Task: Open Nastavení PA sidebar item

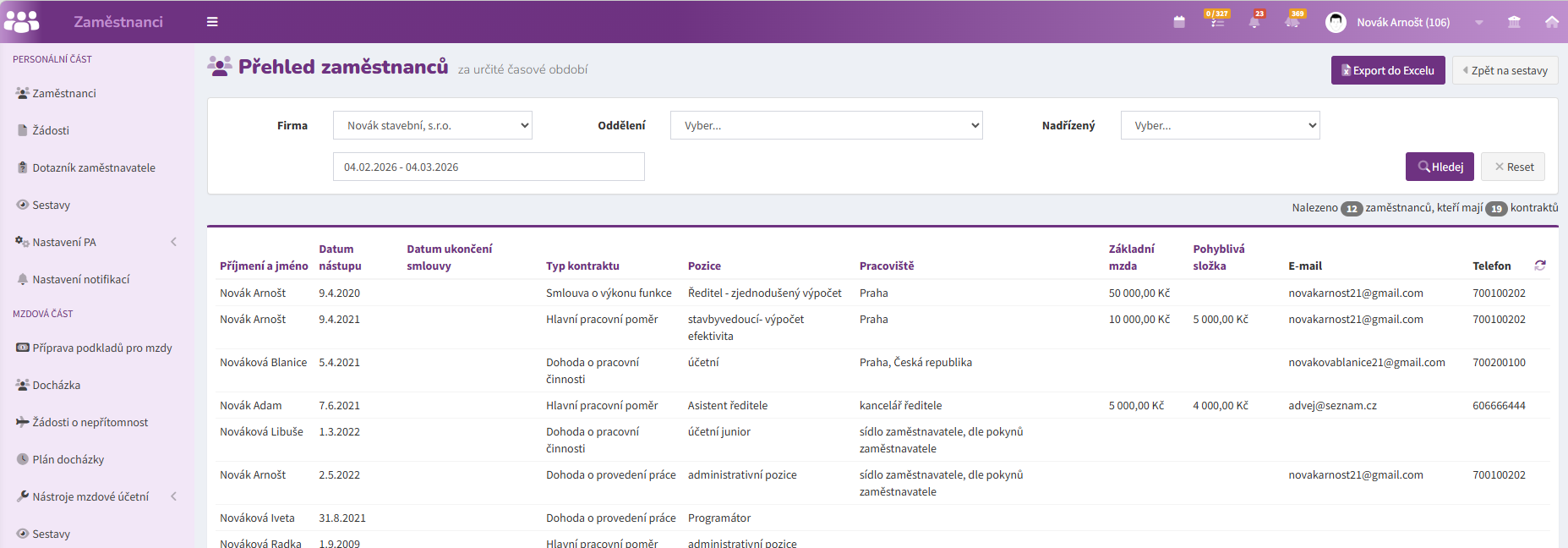Action: [64, 242]
